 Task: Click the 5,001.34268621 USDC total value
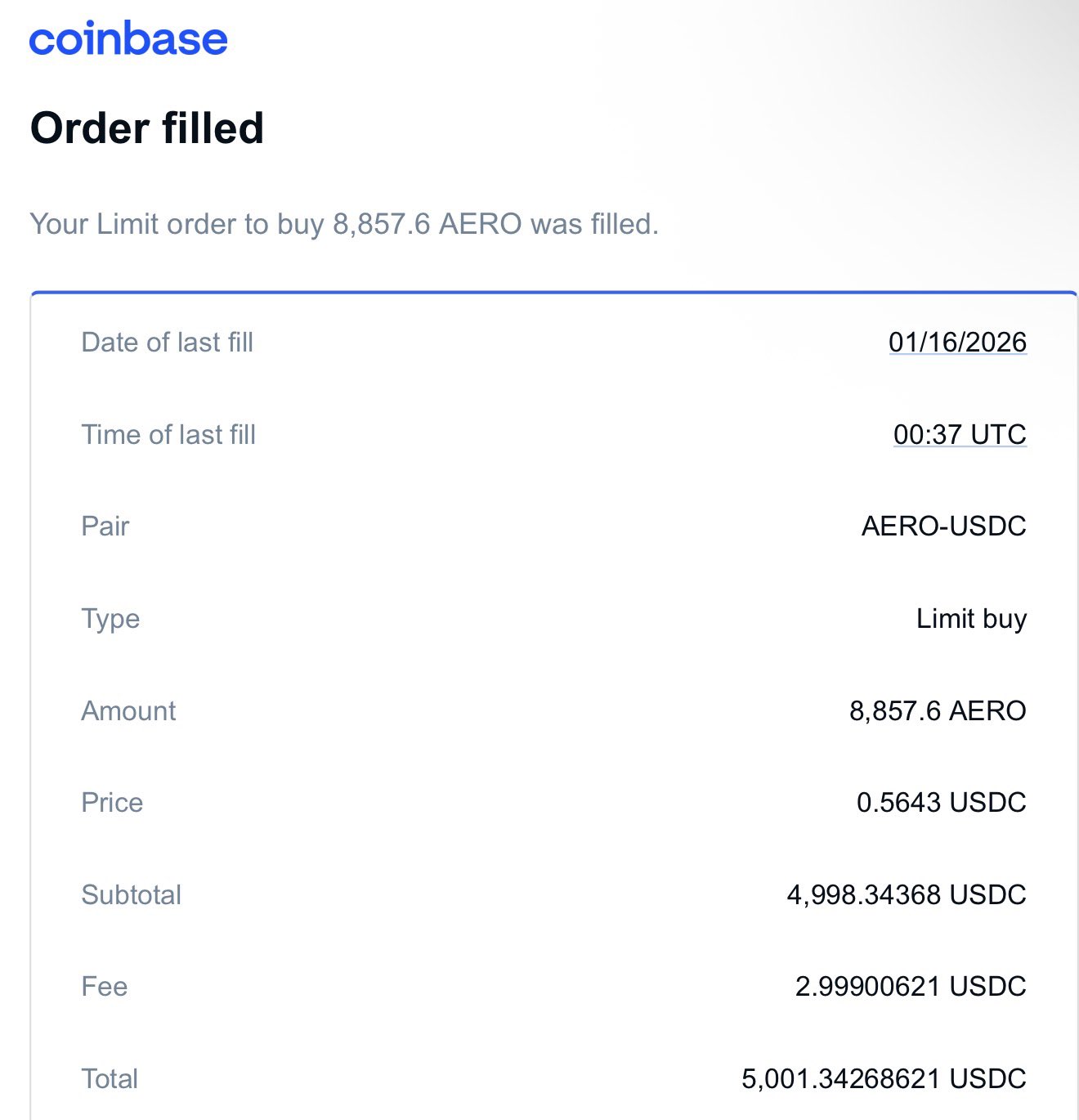coord(884,1078)
